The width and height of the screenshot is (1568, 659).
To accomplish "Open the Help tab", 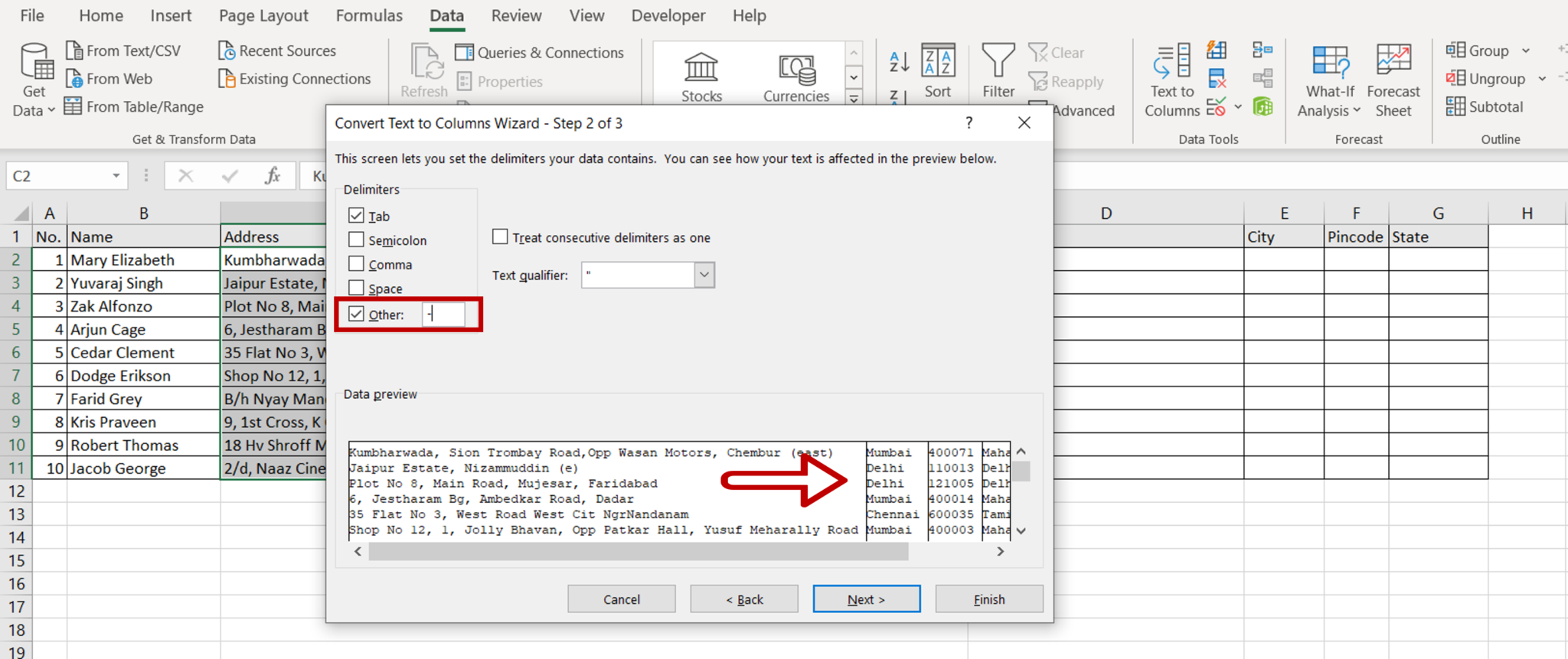I will (x=749, y=15).
